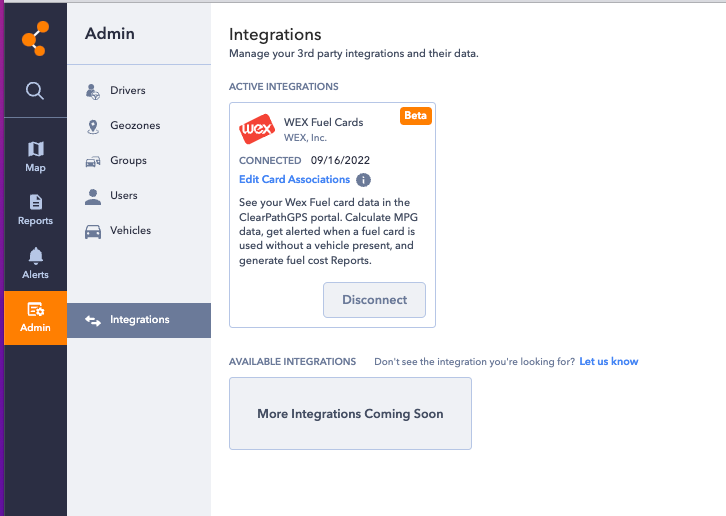
Task: Open Users admin page
Action: (124, 196)
